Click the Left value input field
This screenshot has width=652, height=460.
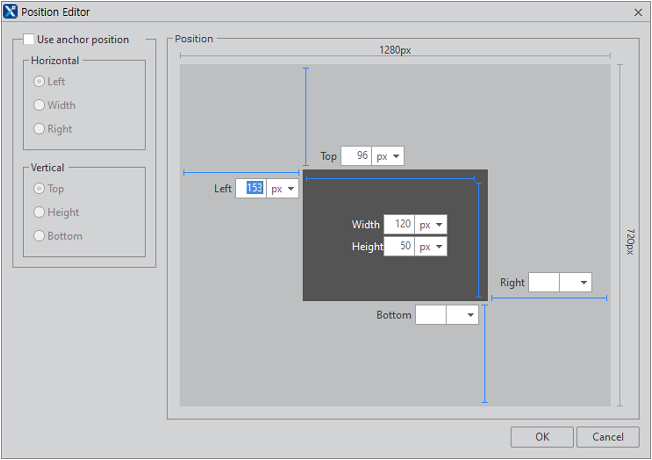point(250,189)
